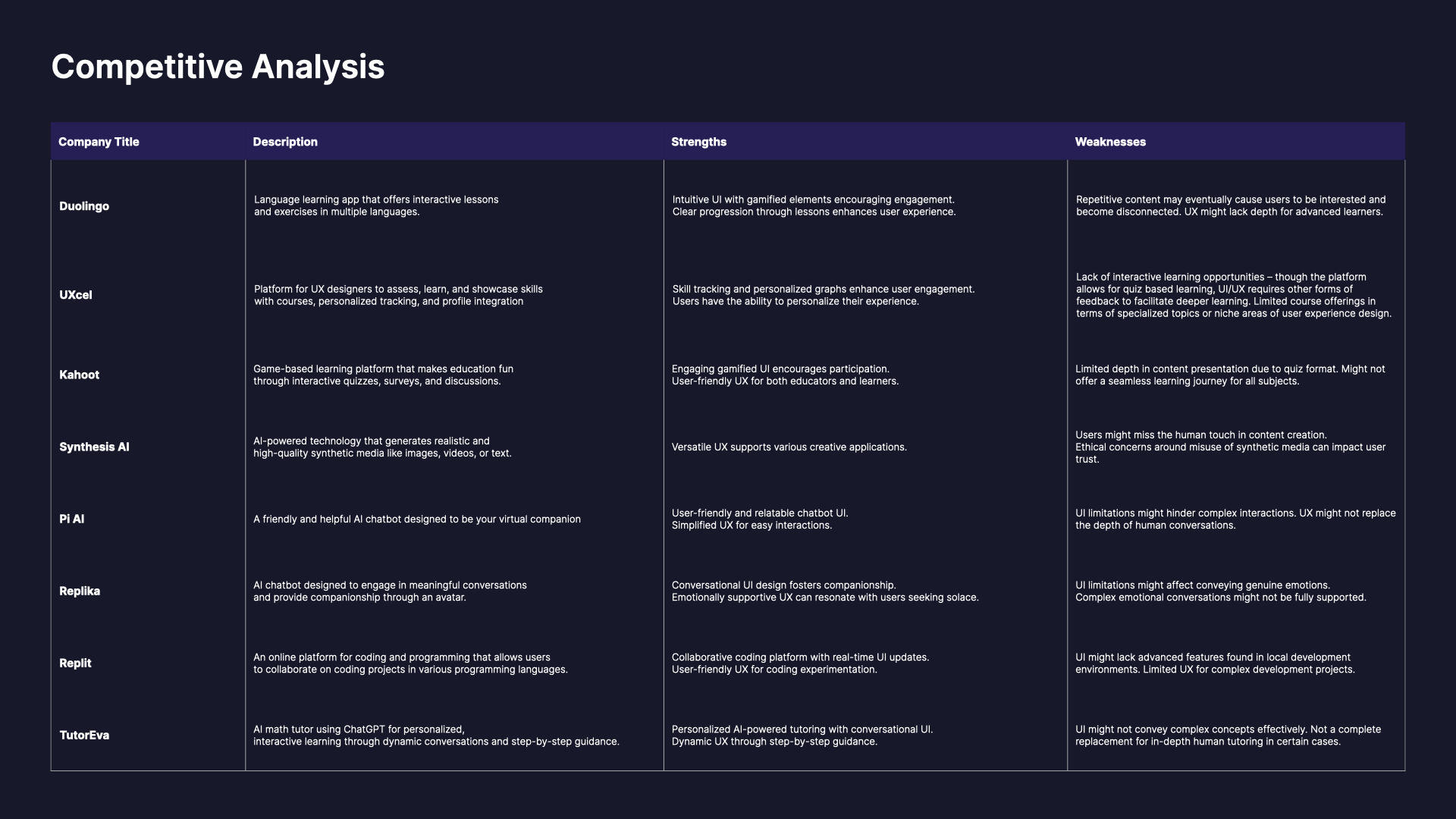Viewport: 1456px width, 819px height.
Task: Click the Description column header
Action: click(285, 142)
